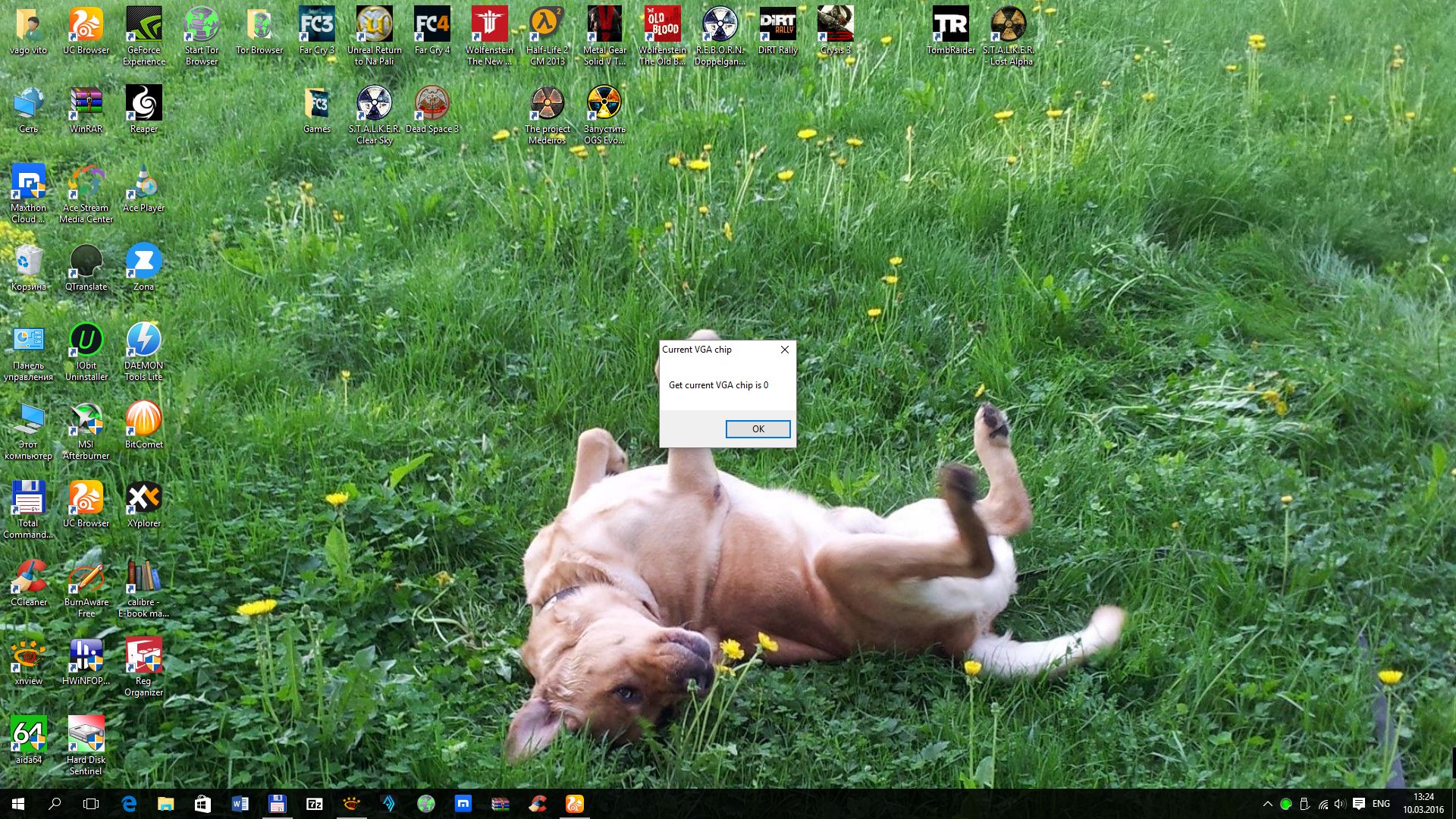Viewport: 1456px width, 819px height.
Task: Close the Current VGA chip dialog
Action: 785,350
